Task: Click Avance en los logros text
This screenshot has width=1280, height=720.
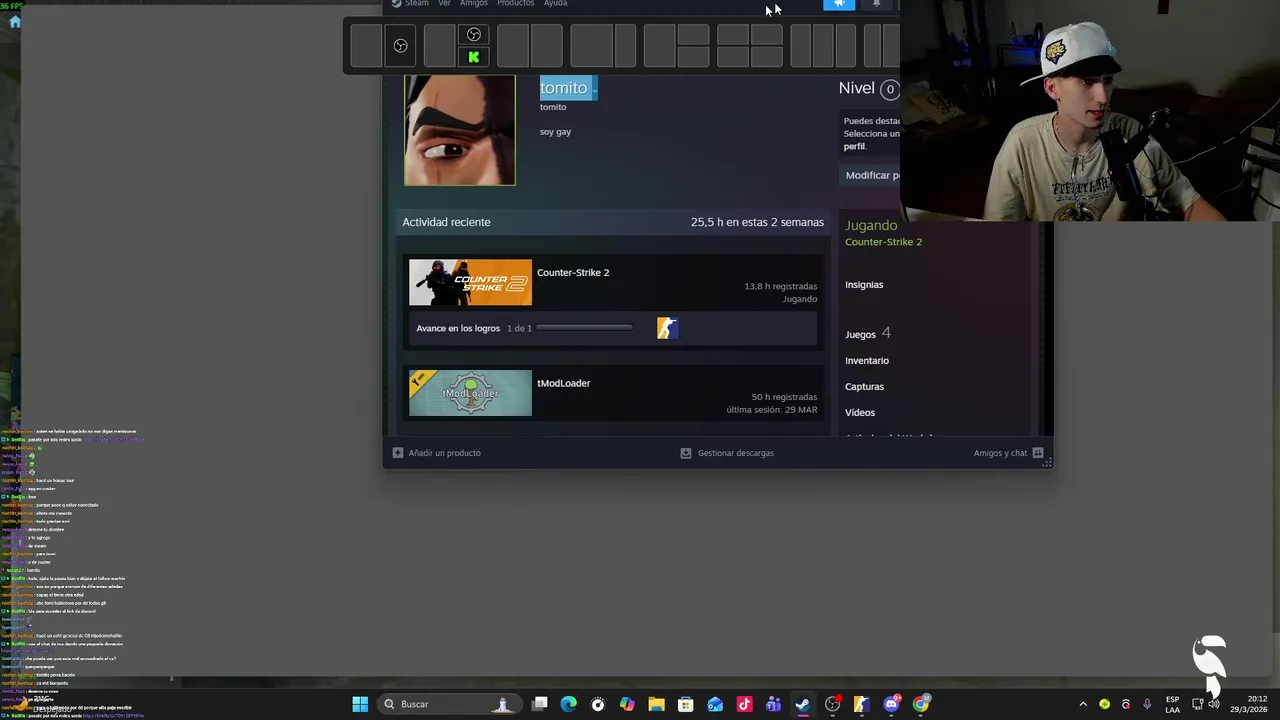Action: [458, 328]
